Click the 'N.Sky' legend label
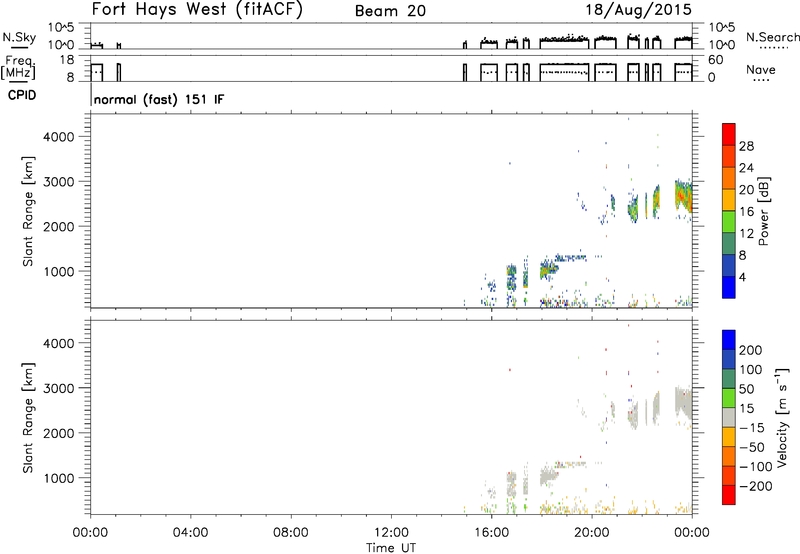 coord(19,37)
